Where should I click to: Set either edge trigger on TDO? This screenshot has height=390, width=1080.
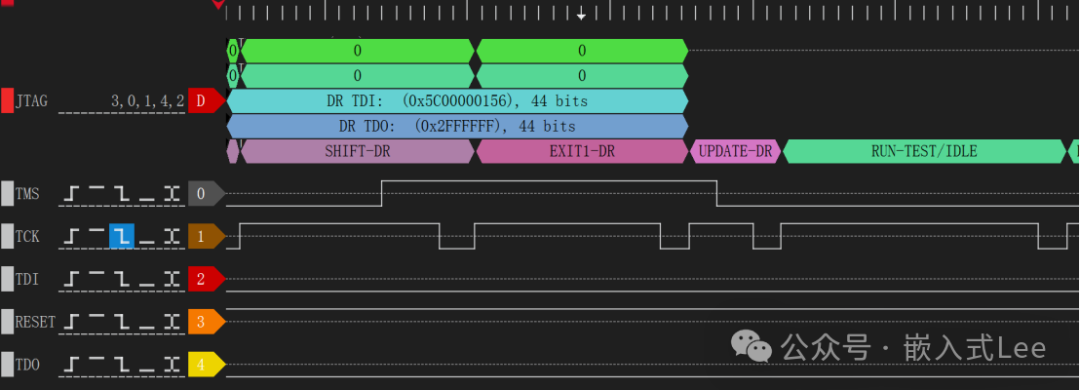172,365
